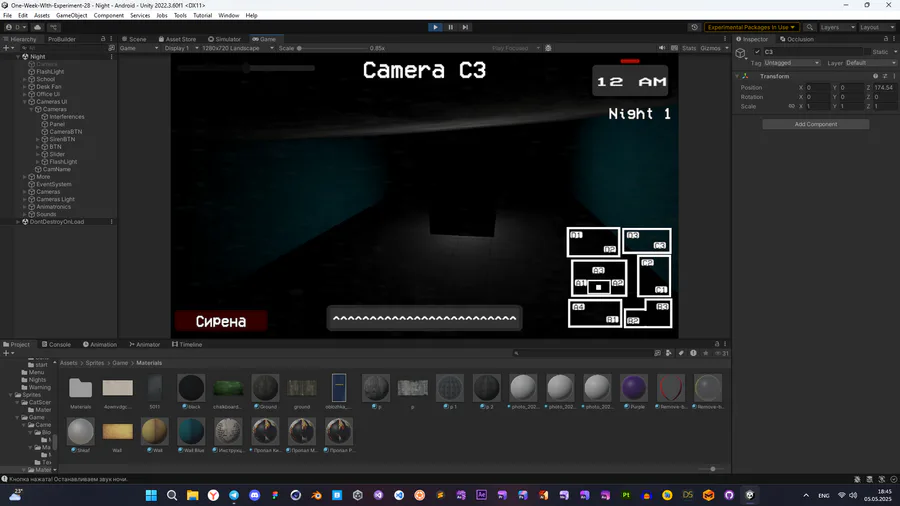This screenshot has width=900, height=506.
Task: Toggle Gizmos in the Game view
Action: coord(710,48)
